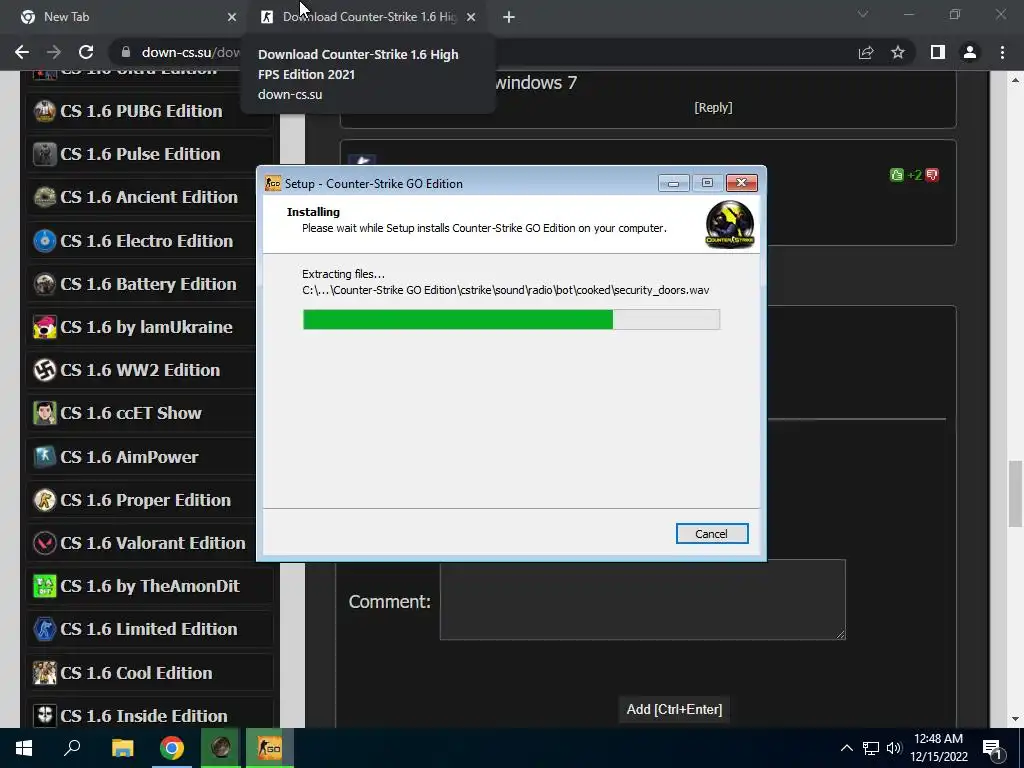Screen dimensions: 1024x768
Task: Open the CS 1.6 WW2 Edition icon
Action: [44, 370]
